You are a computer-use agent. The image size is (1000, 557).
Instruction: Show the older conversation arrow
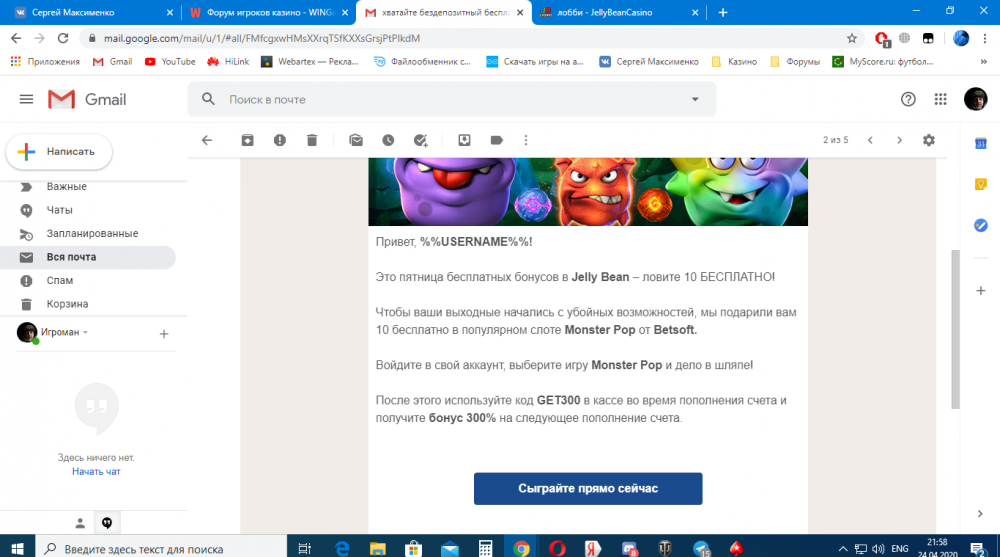coord(899,140)
